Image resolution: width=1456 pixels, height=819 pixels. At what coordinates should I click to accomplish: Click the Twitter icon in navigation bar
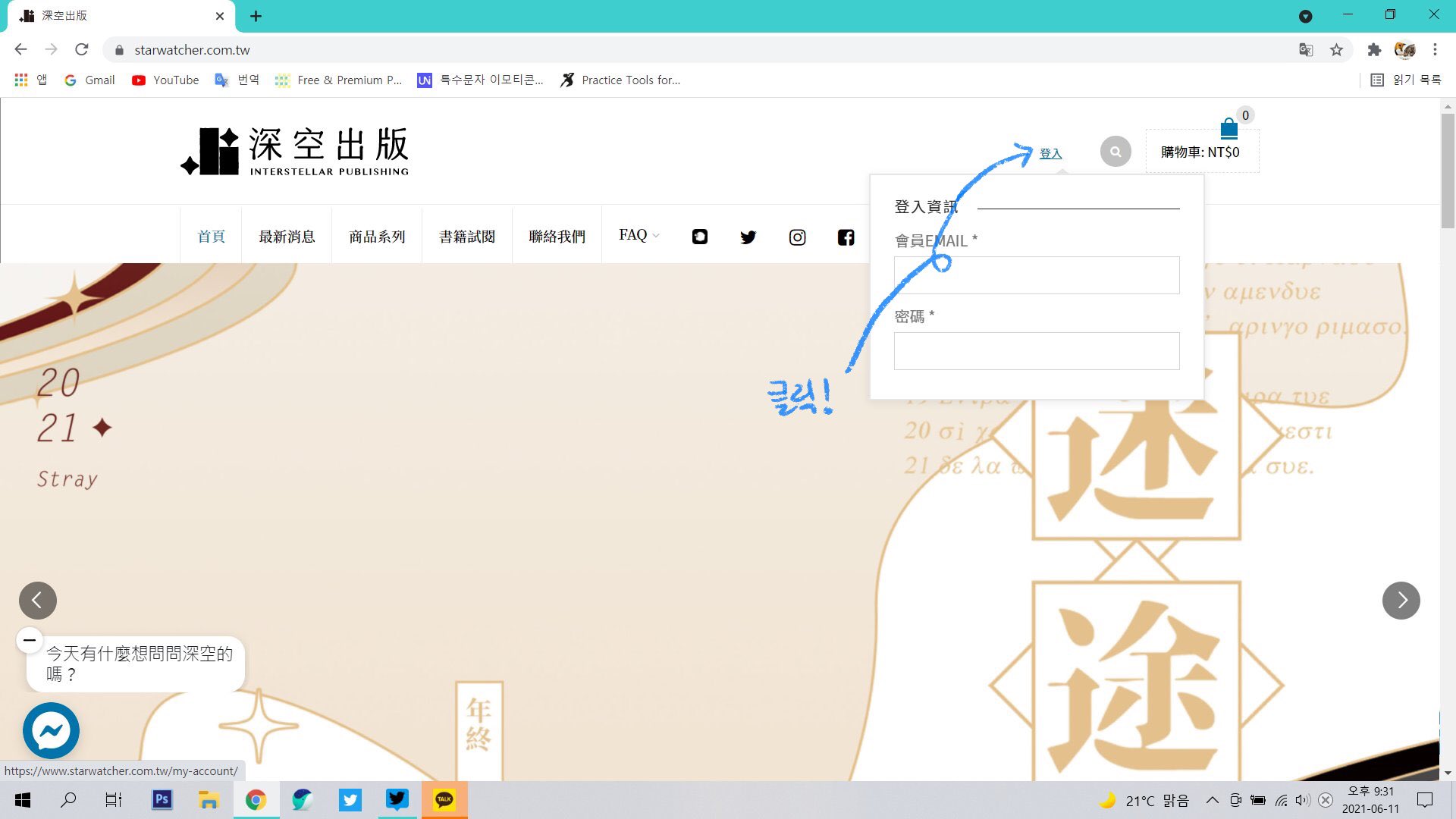(x=748, y=237)
